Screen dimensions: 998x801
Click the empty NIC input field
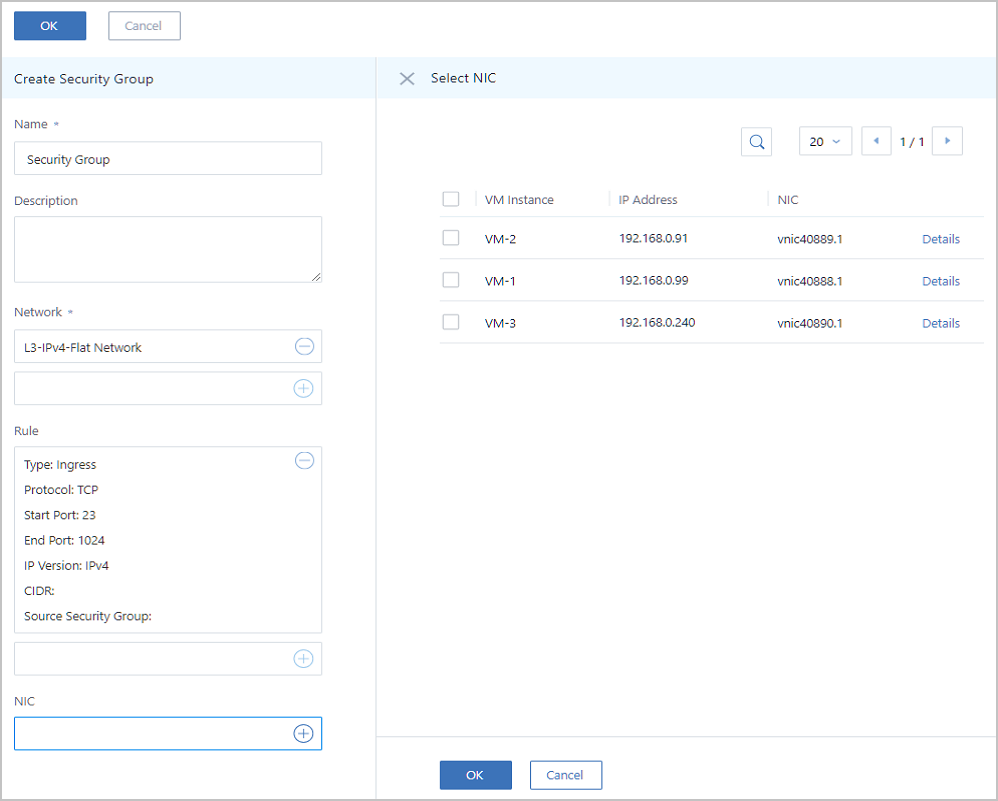tap(168, 734)
